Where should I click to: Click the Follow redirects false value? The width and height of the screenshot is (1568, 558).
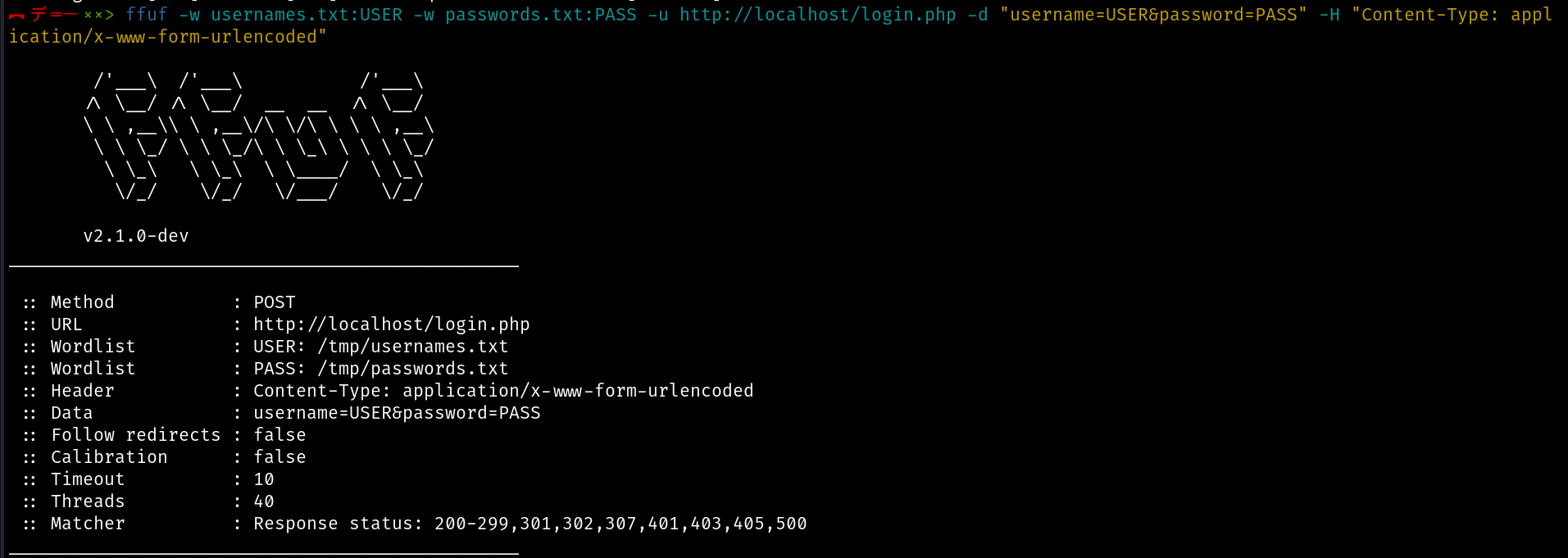(280, 435)
